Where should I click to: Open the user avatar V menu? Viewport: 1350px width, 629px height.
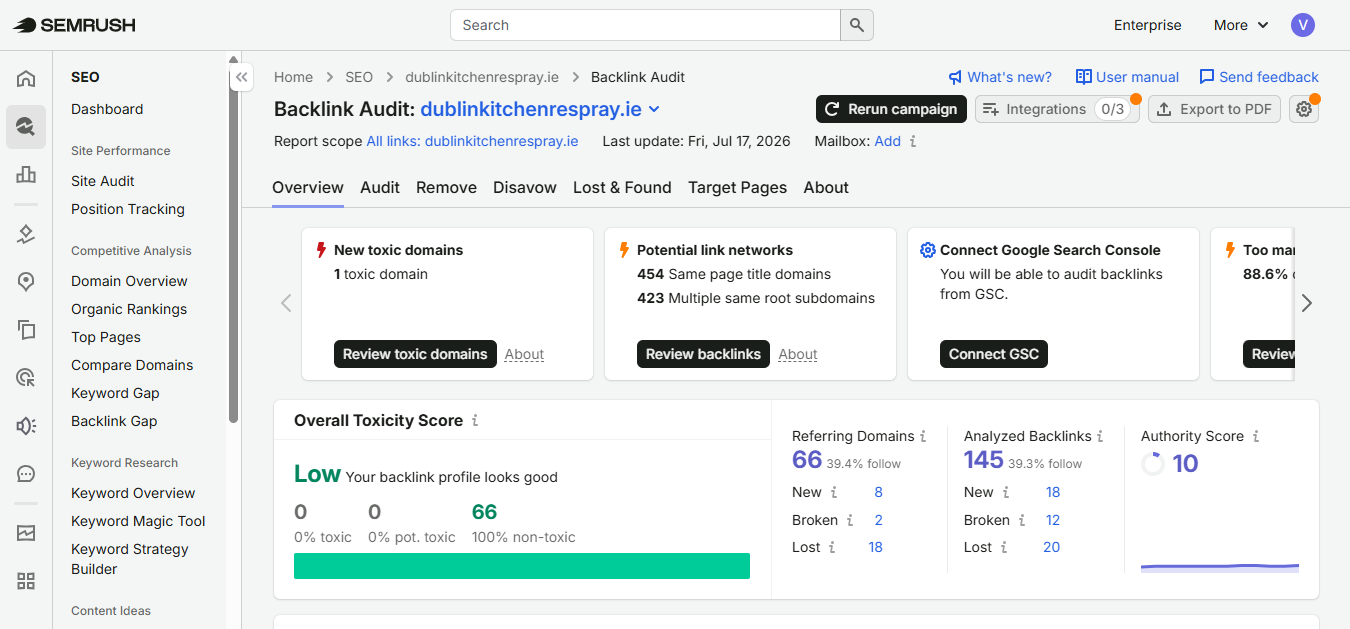pyautogui.click(x=1303, y=25)
